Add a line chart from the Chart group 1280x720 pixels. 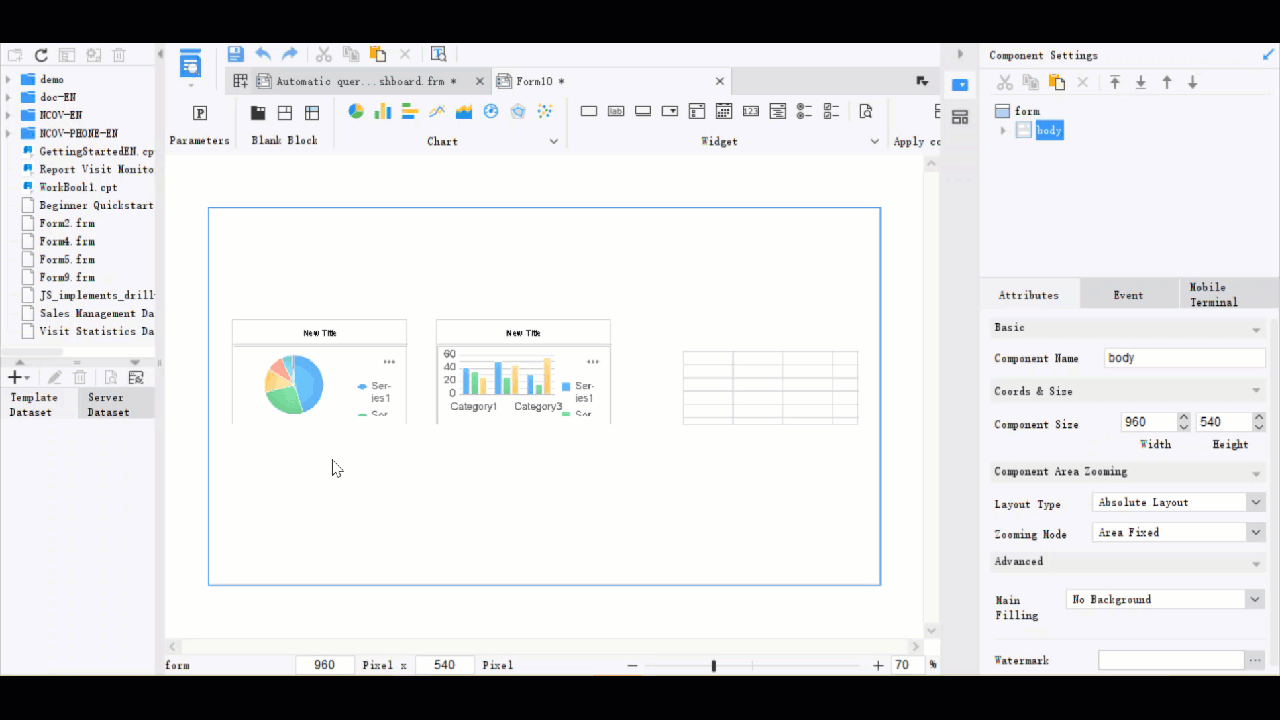point(436,111)
